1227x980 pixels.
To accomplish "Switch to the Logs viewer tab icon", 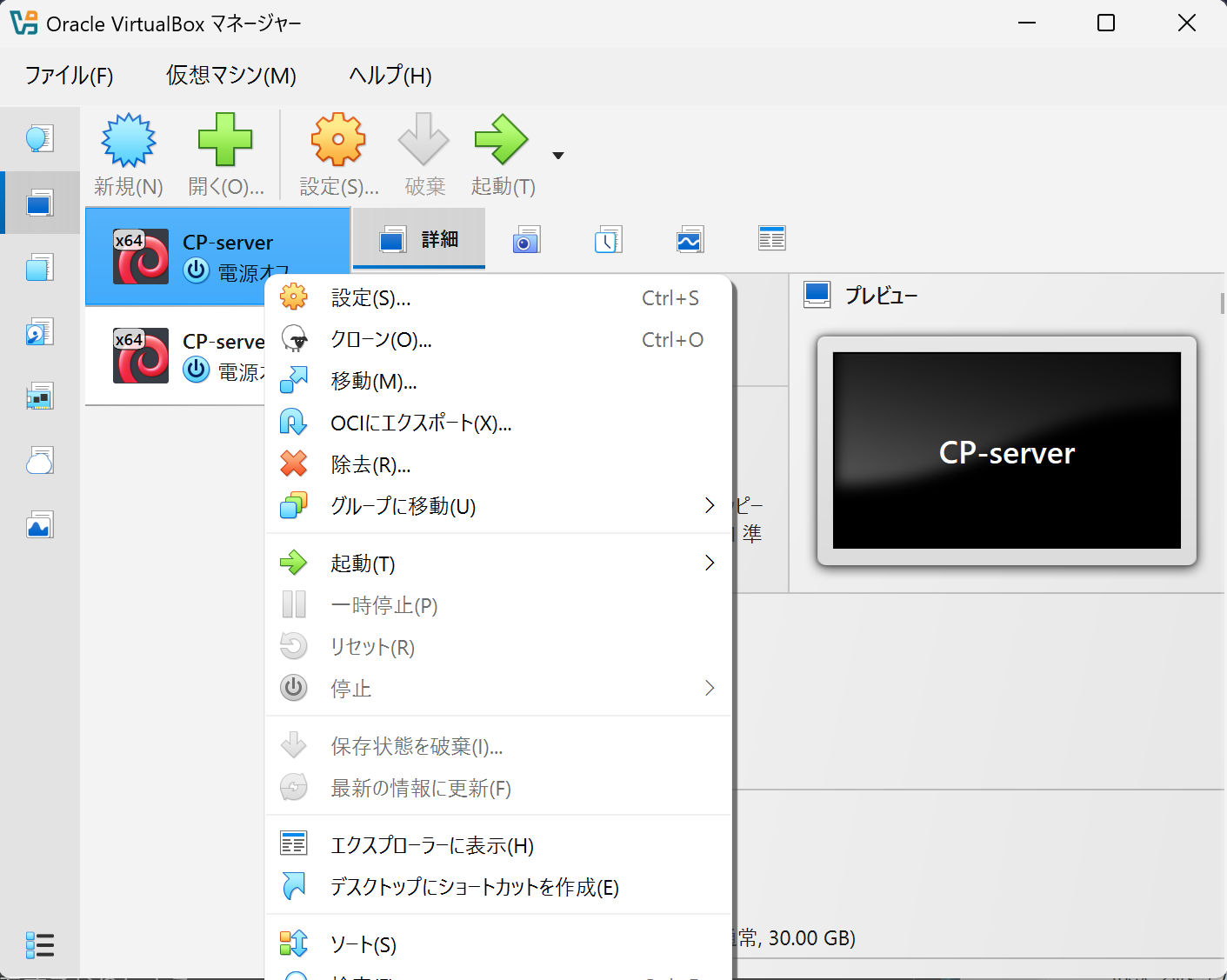I will pos(608,239).
